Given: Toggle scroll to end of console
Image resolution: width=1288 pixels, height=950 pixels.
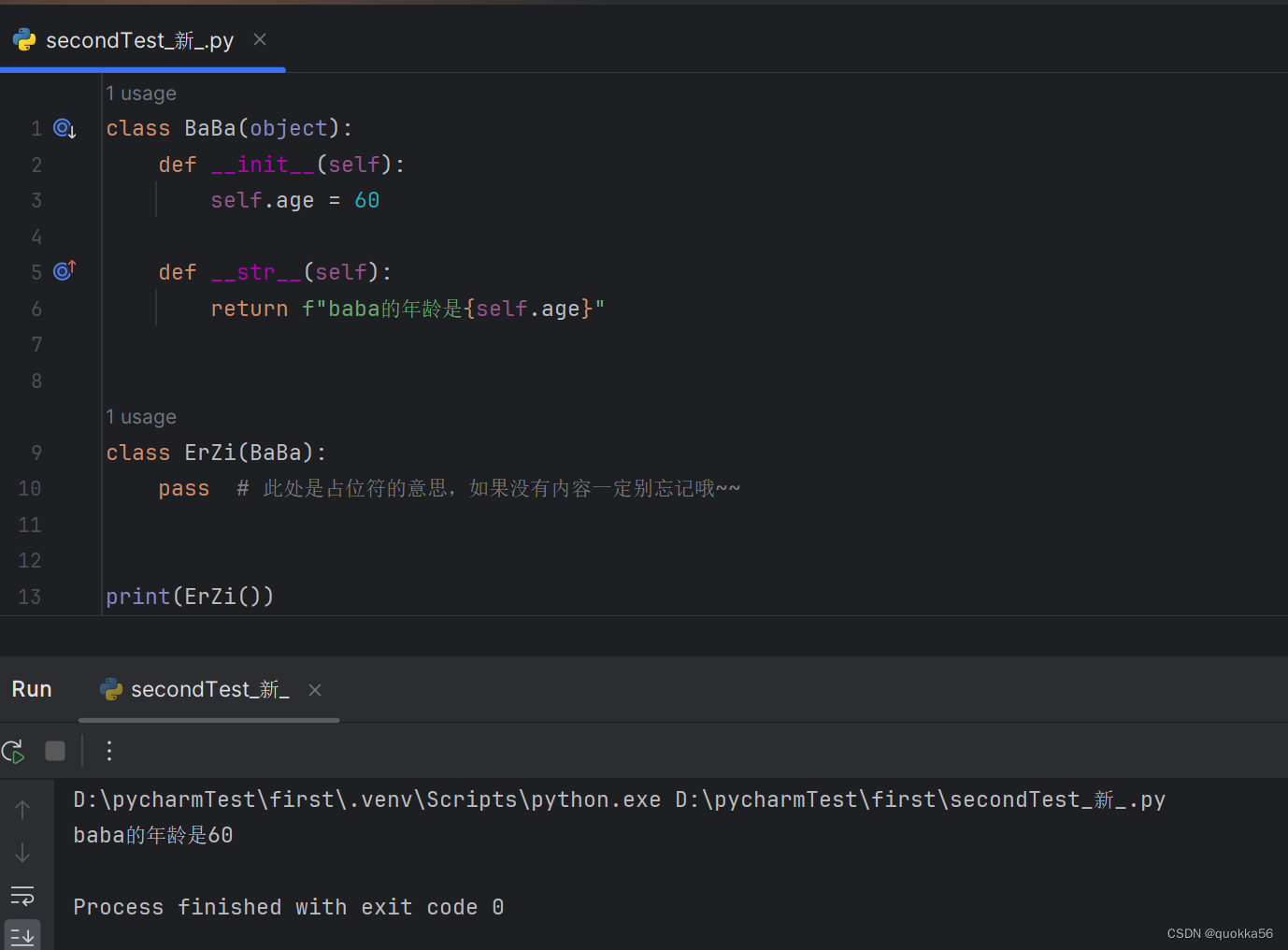Looking at the screenshot, I should [22, 936].
